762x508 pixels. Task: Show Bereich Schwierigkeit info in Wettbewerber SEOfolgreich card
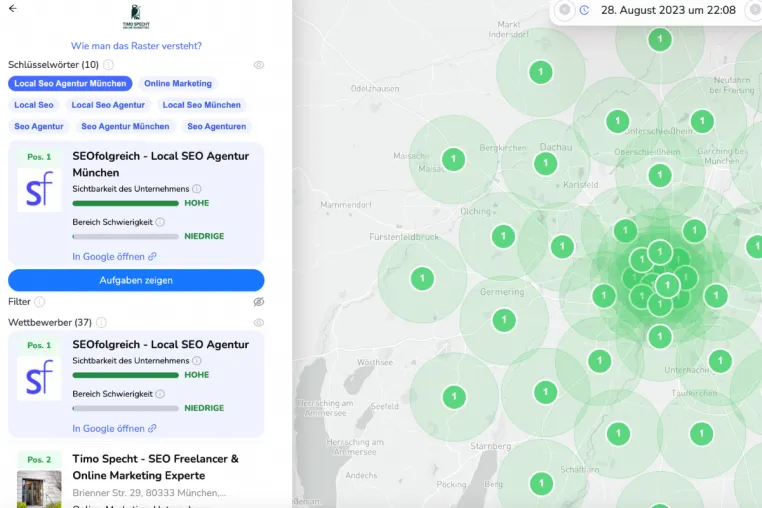[160, 394]
